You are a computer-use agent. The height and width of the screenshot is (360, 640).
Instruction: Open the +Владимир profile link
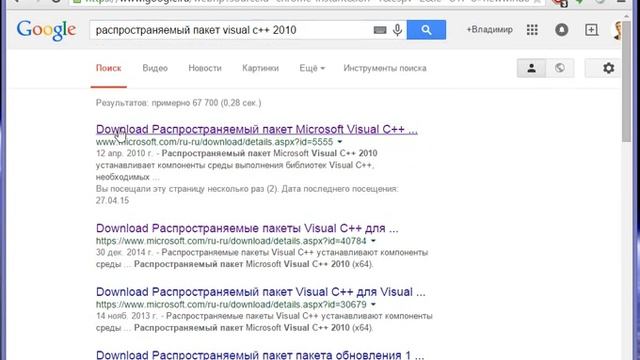click(x=489, y=29)
